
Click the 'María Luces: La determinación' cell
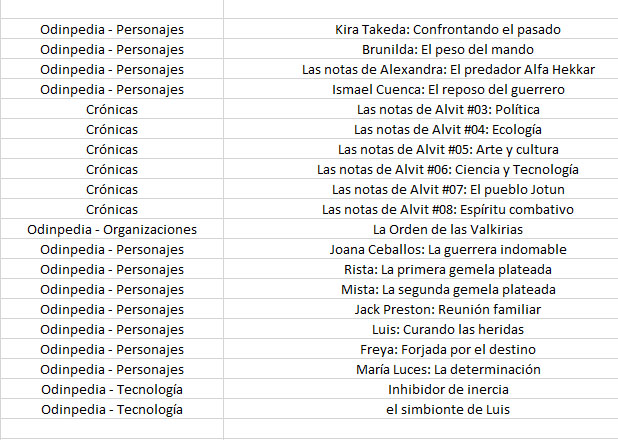pyautogui.click(x=448, y=370)
